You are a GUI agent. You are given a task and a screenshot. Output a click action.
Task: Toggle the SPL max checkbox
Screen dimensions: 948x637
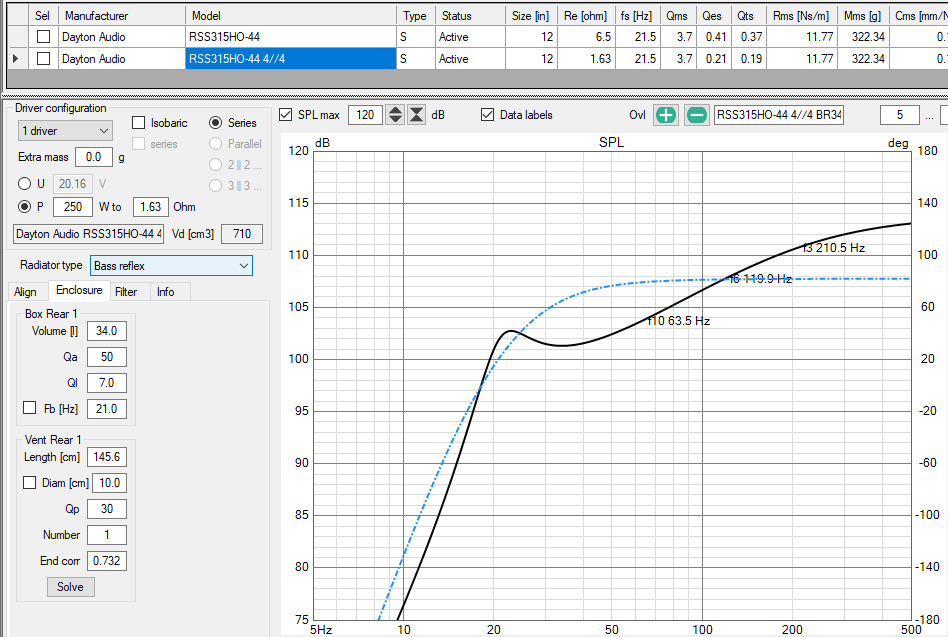coord(286,115)
